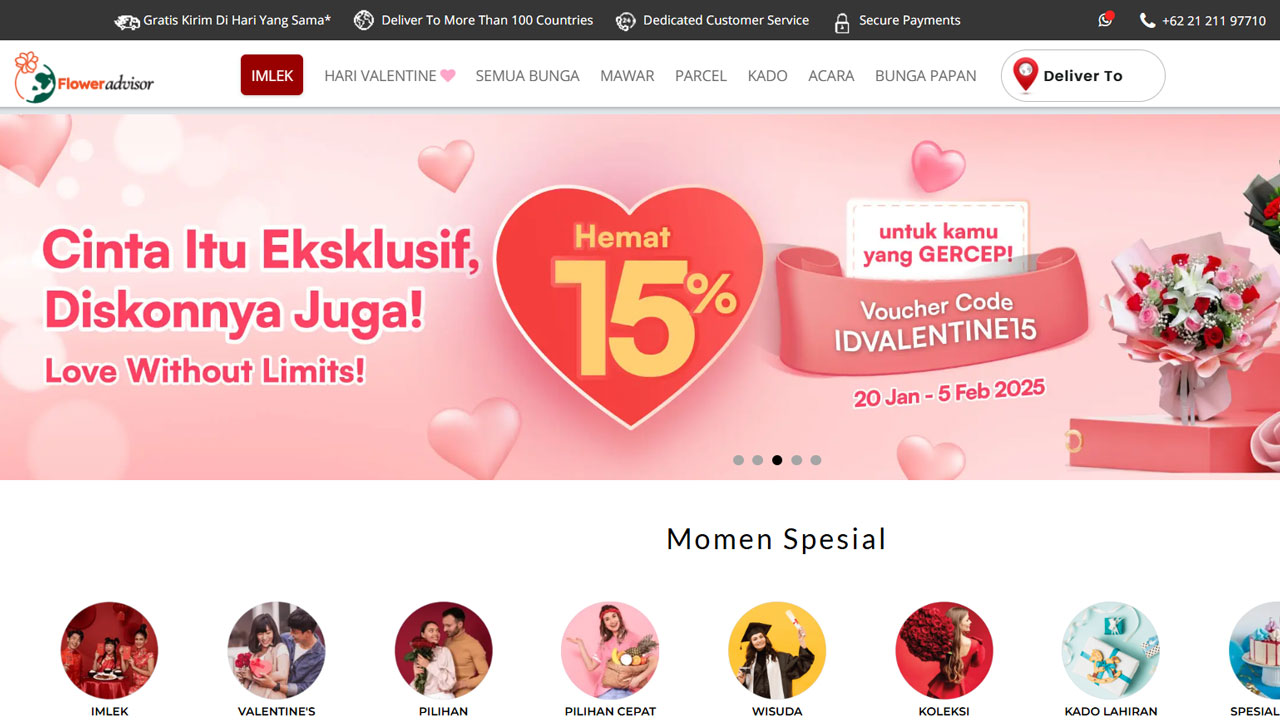Image resolution: width=1280 pixels, height=720 pixels.
Task: Open the WISUDA graduation category thumbnail
Action: point(777,650)
